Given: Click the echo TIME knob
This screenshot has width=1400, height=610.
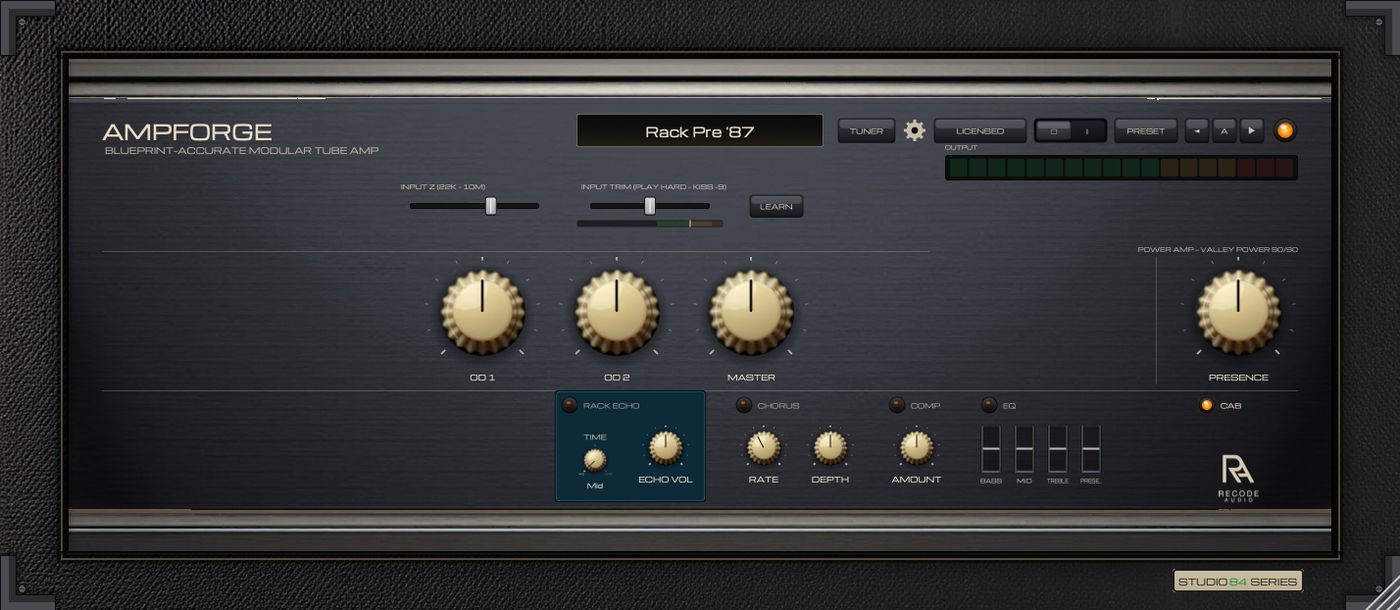Looking at the screenshot, I should (595, 460).
